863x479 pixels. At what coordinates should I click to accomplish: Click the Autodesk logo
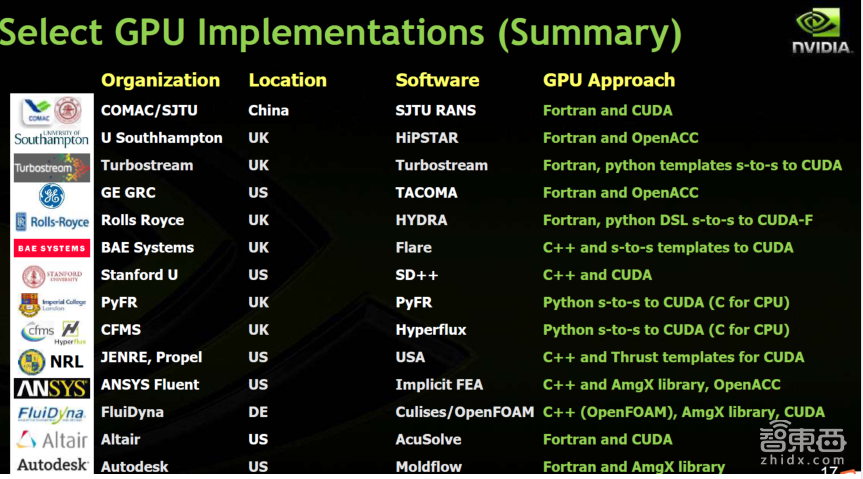pyautogui.click(x=51, y=465)
